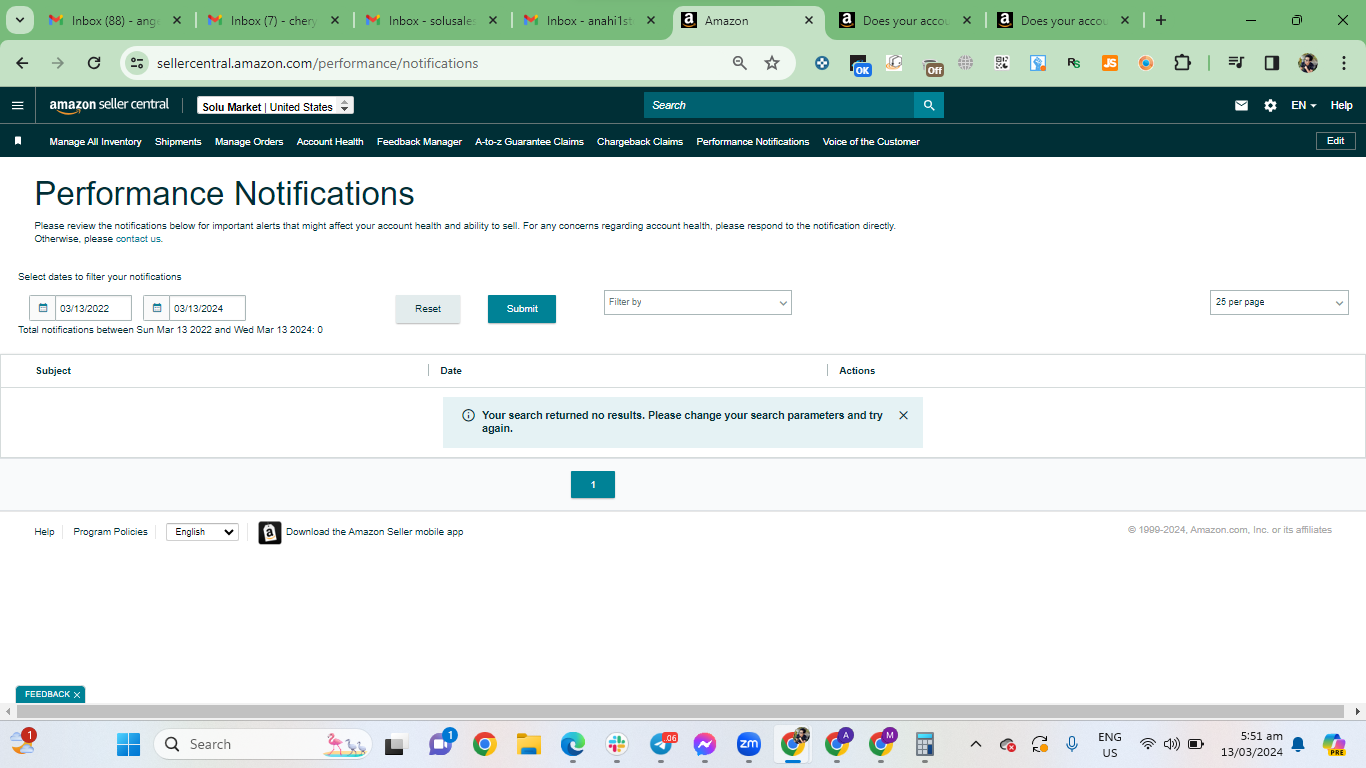Click the QR code extension icon
1366x768 pixels.
pos(1002,63)
